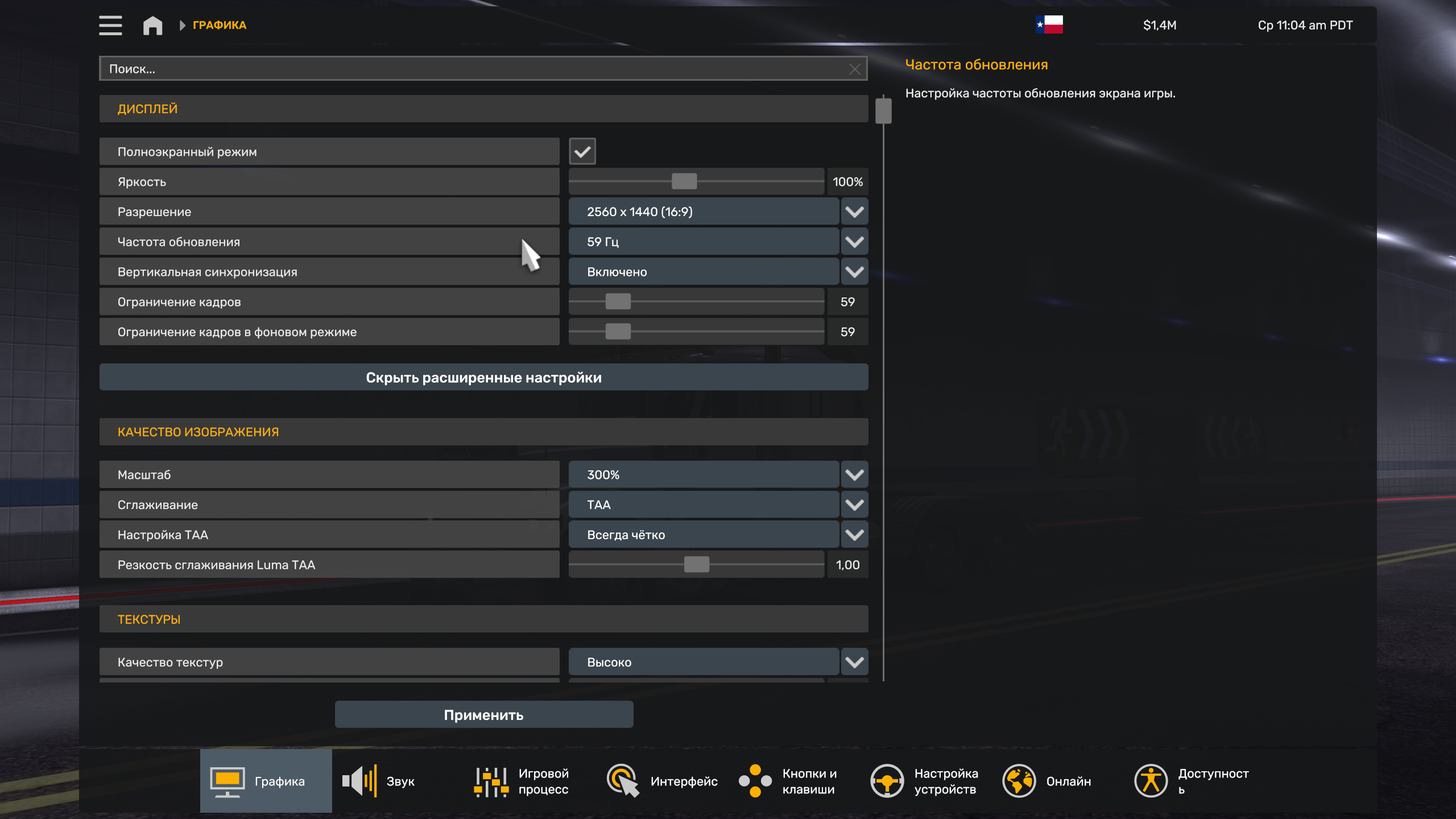Open the 59 Гц refresh rate dropdown

click(x=854, y=242)
